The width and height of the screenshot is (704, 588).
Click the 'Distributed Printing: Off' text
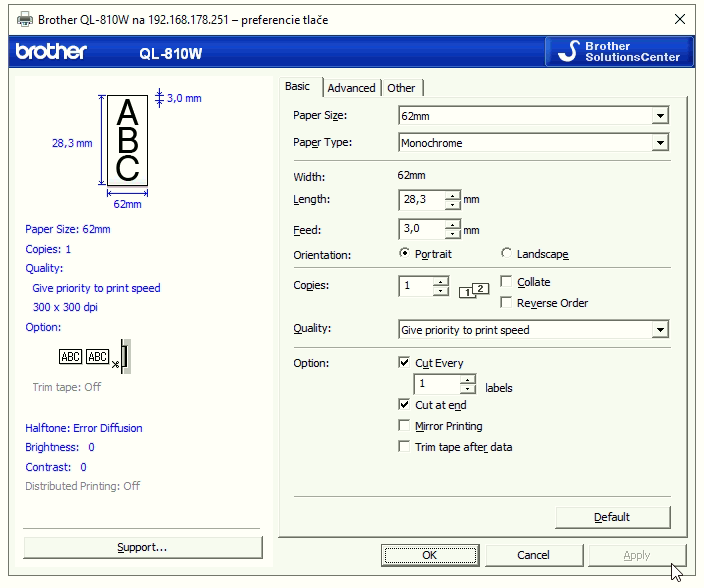tap(83, 486)
